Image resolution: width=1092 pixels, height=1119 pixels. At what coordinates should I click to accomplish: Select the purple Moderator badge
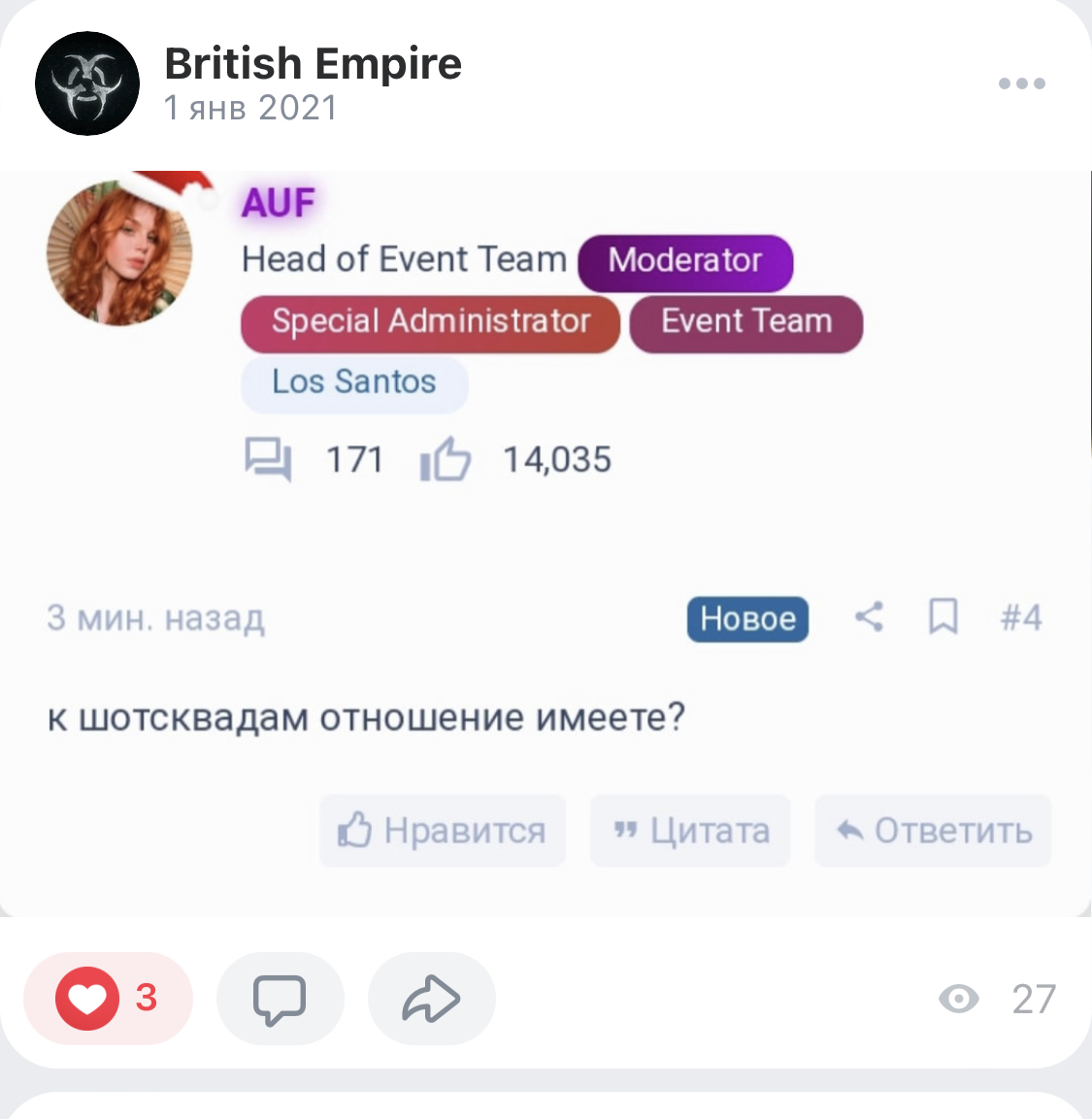[685, 263]
